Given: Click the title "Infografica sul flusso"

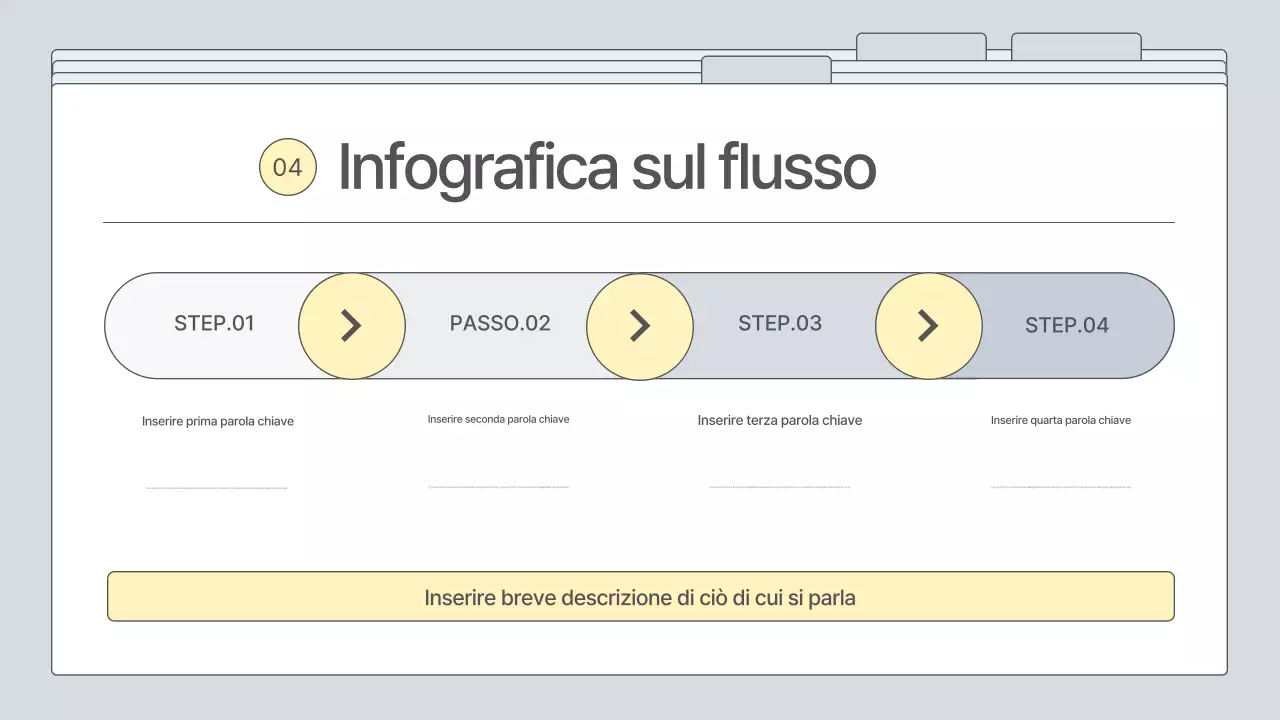Looking at the screenshot, I should [606, 167].
